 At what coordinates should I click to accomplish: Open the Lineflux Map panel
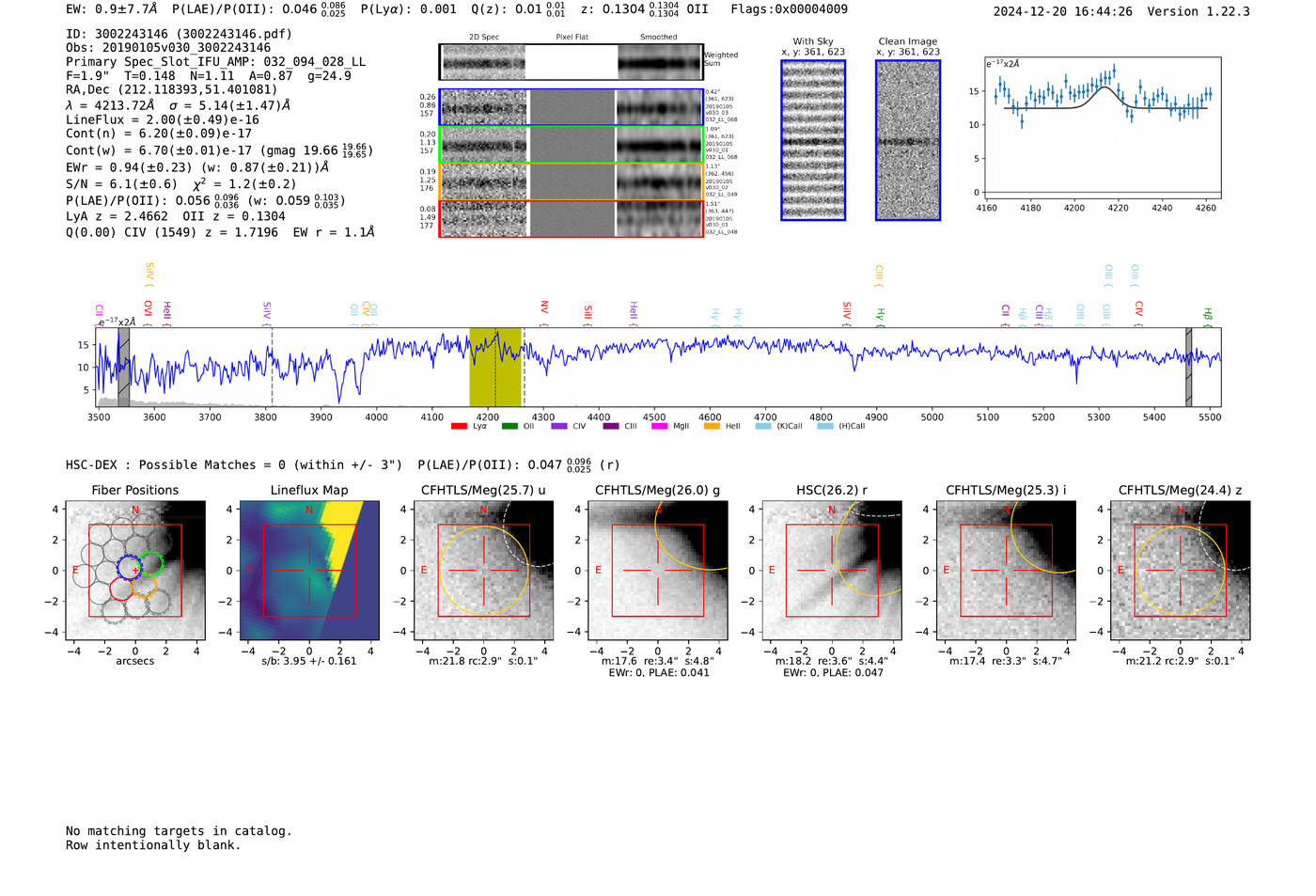pos(309,571)
